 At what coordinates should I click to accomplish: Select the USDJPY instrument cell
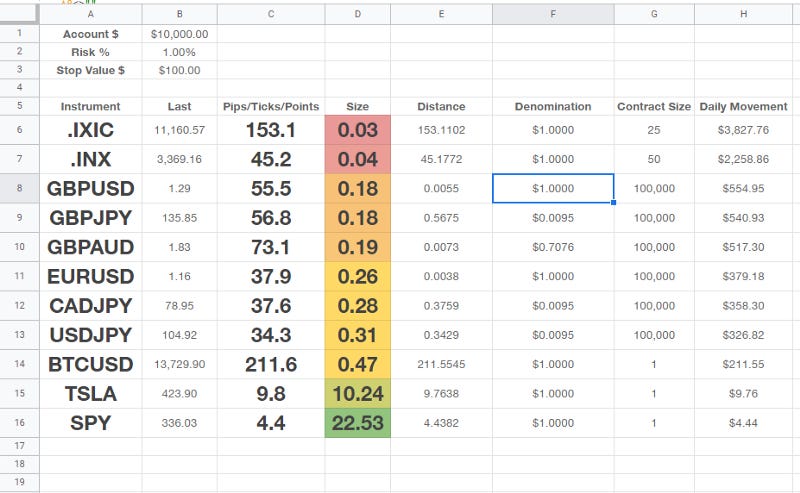91,335
